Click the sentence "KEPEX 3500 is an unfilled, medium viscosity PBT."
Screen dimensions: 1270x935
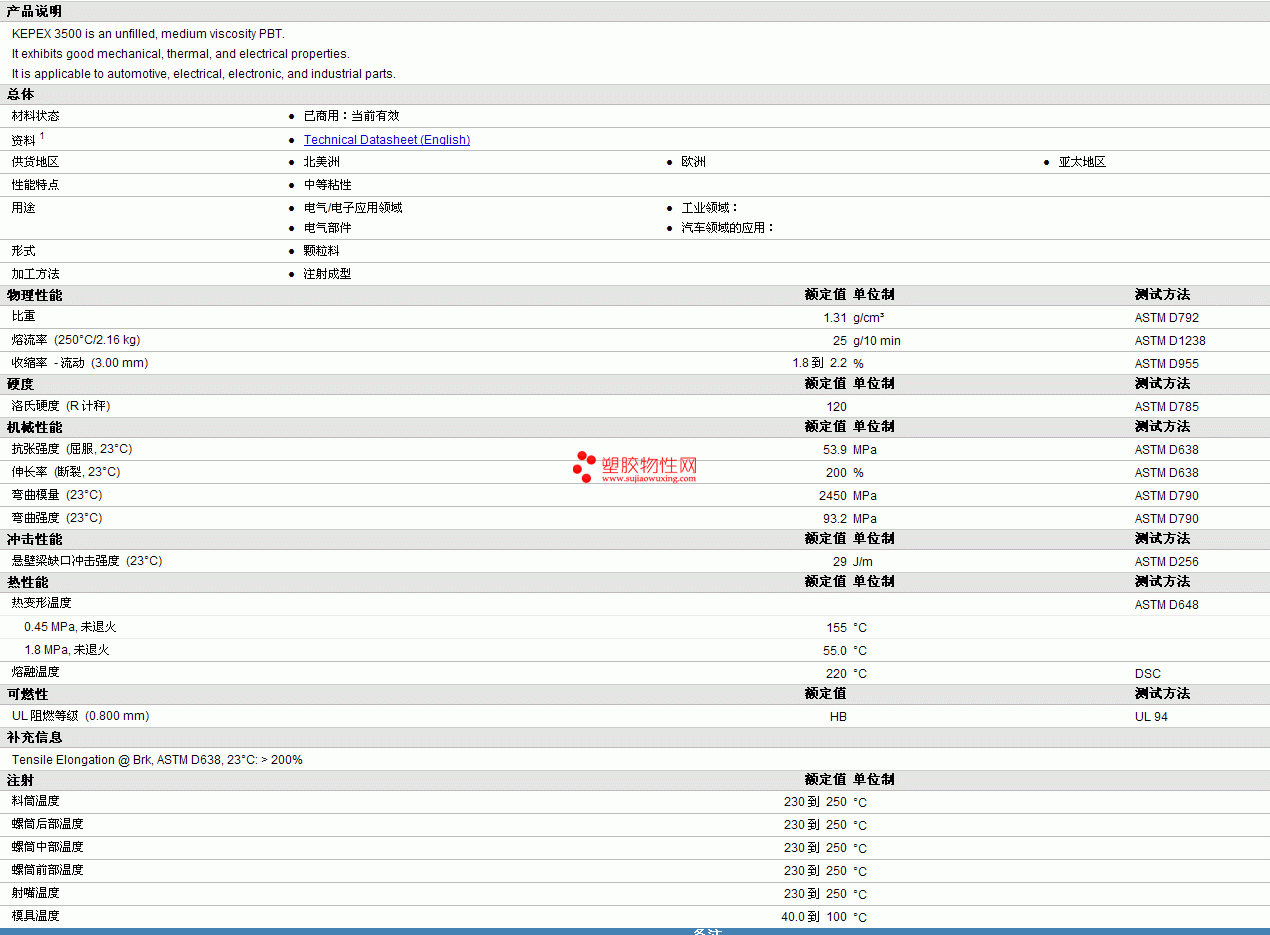point(148,34)
